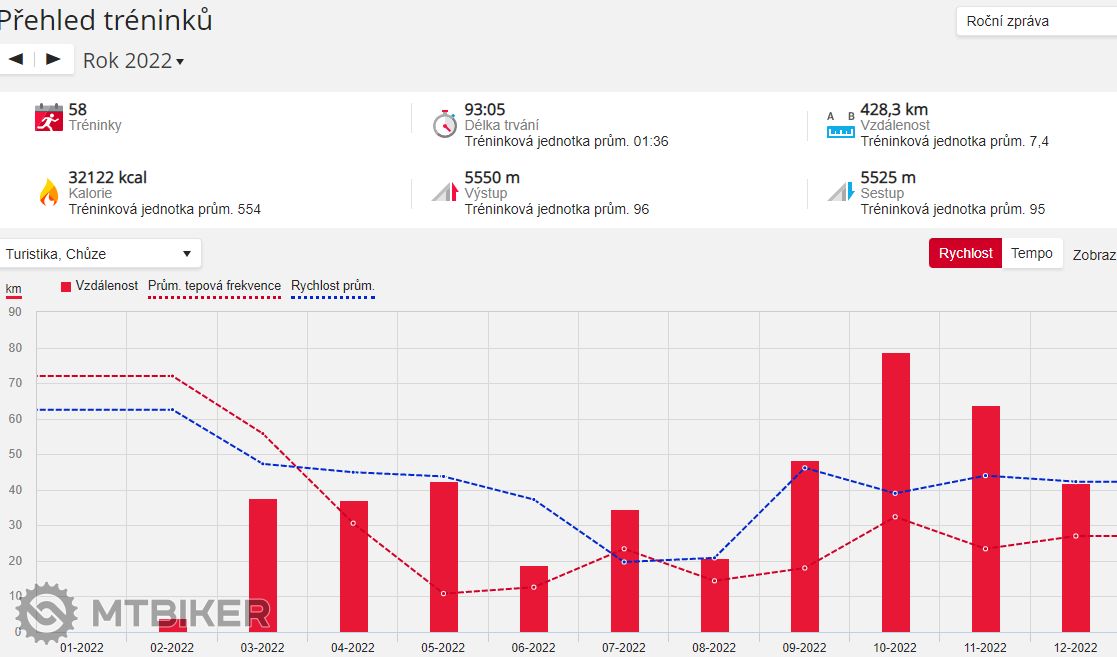This screenshot has height=657, width=1117.
Task: Open the Rok 2022 year dropdown
Action: point(133,60)
